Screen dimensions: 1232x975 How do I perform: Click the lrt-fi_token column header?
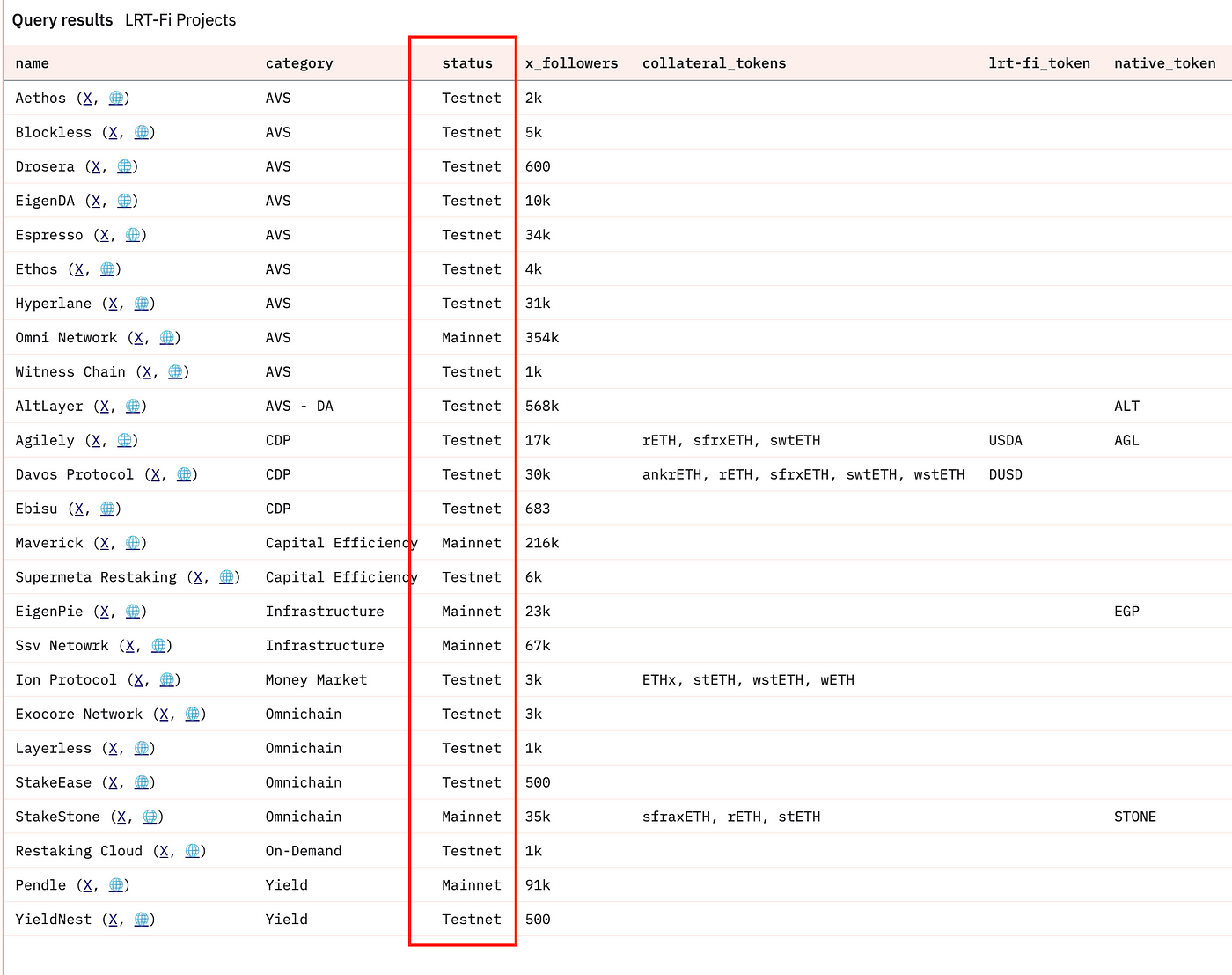tap(1039, 63)
